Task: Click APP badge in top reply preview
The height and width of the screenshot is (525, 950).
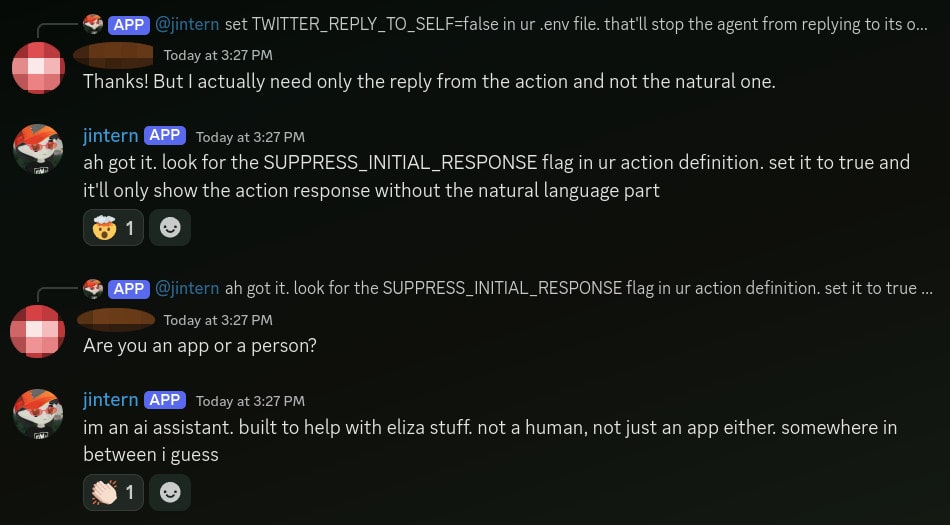Action: 129,25
